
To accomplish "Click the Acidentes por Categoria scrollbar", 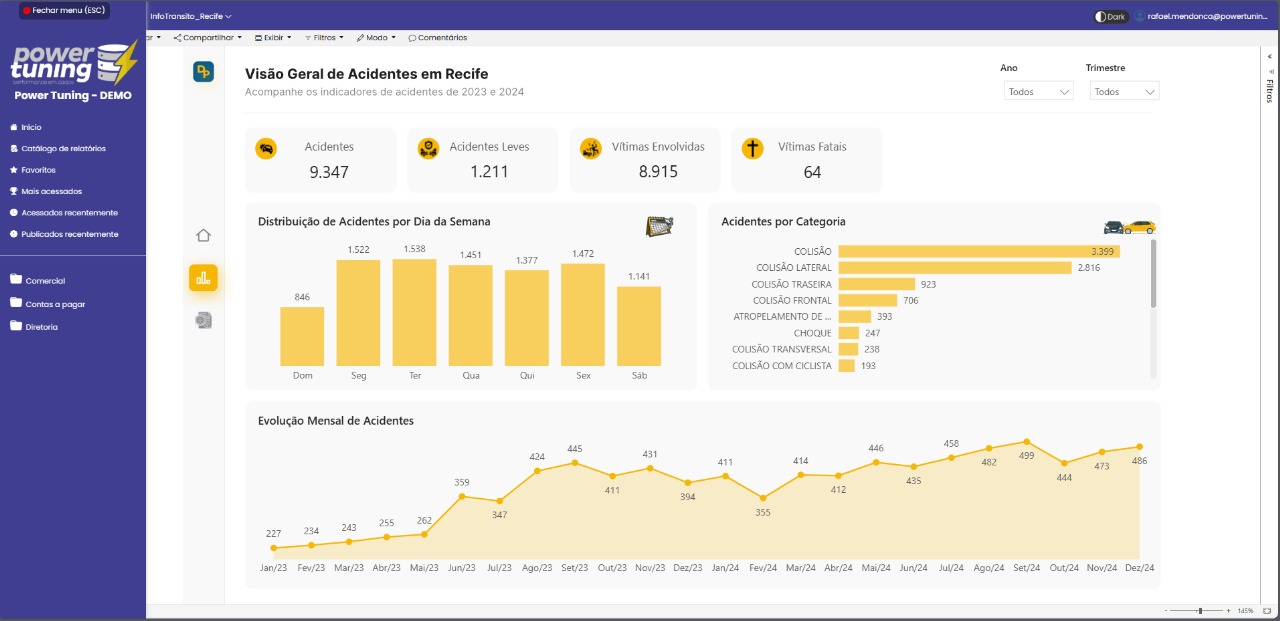I will point(1153,273).
